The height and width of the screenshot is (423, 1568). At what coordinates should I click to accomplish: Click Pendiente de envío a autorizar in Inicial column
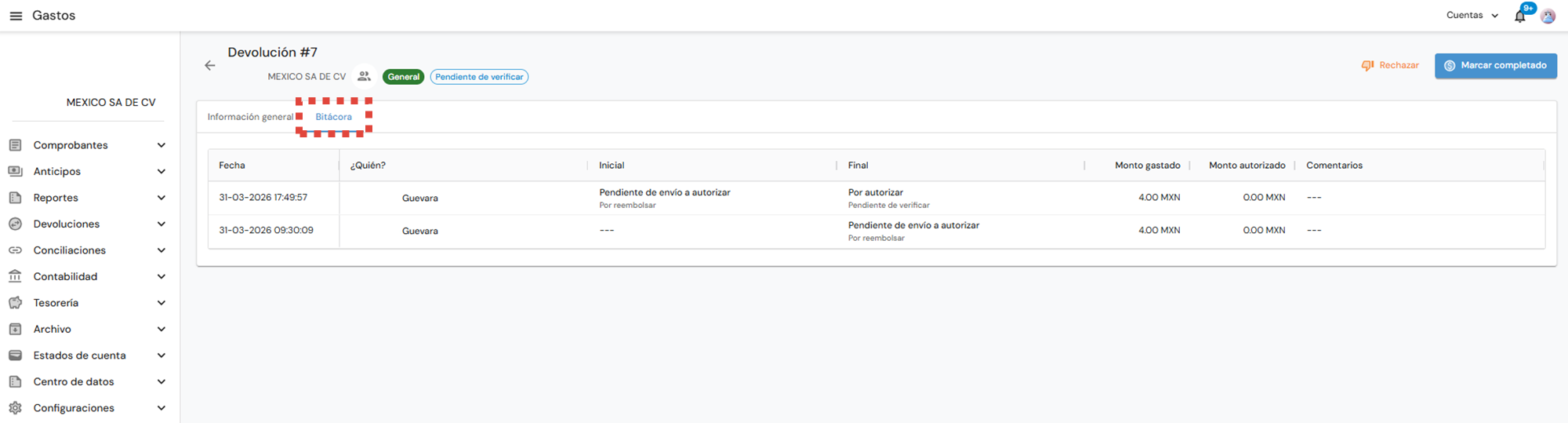tap(664, 192)
